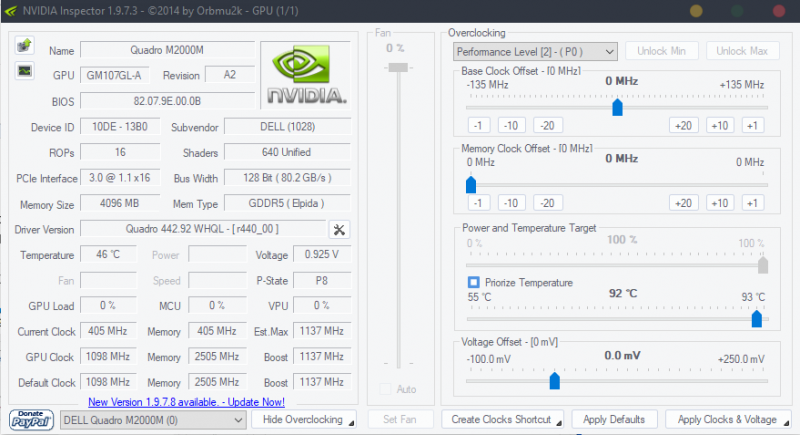800x435 pixels.
Task: Click the Voltage value 0.925 V
Action: coord(322,254)
